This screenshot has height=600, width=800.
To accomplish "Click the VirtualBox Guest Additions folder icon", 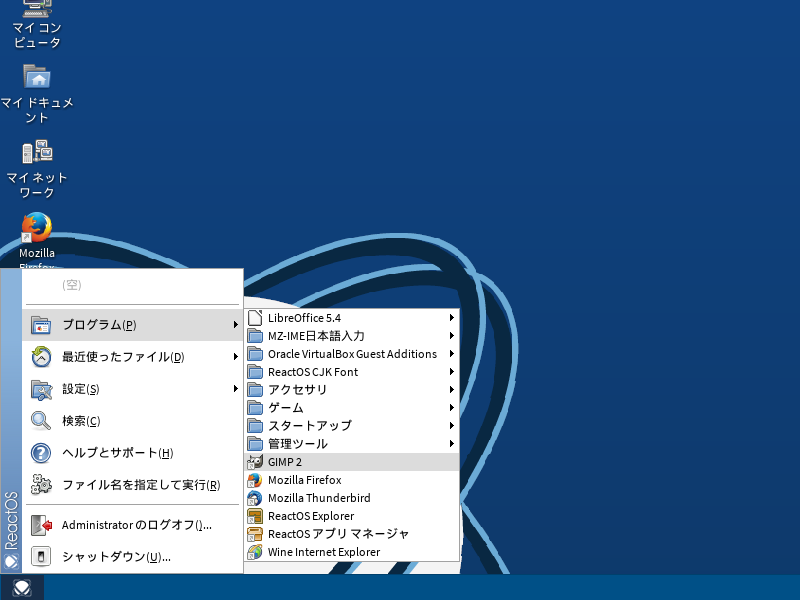I will pos(255,354).
